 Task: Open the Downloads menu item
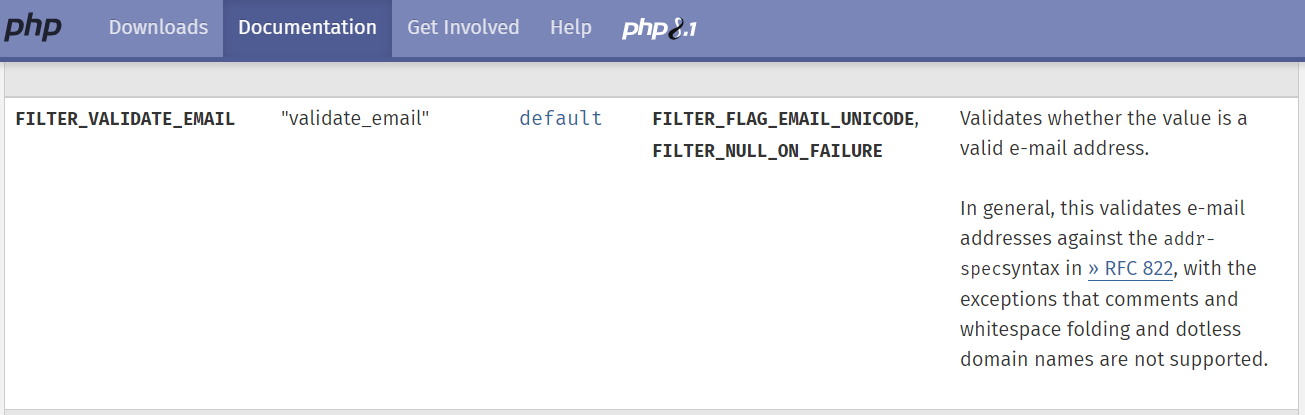158,28
